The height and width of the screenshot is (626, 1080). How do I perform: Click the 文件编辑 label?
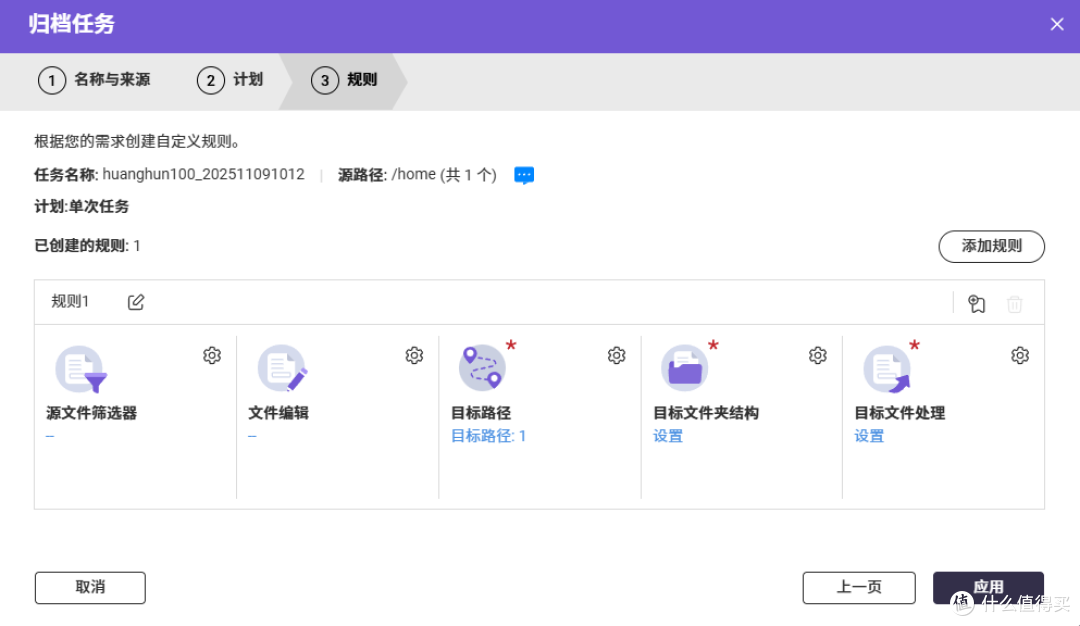point(278,413)
